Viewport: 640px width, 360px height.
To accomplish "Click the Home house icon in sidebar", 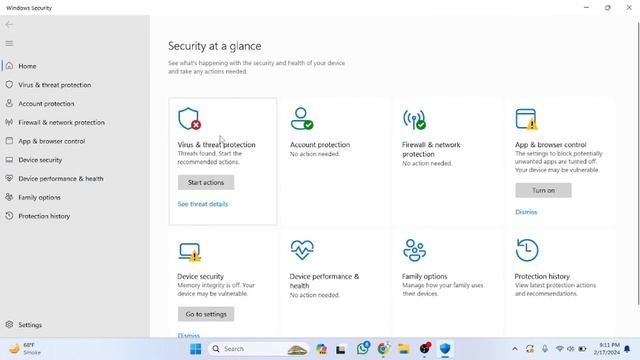I will (x=9, y=66).
